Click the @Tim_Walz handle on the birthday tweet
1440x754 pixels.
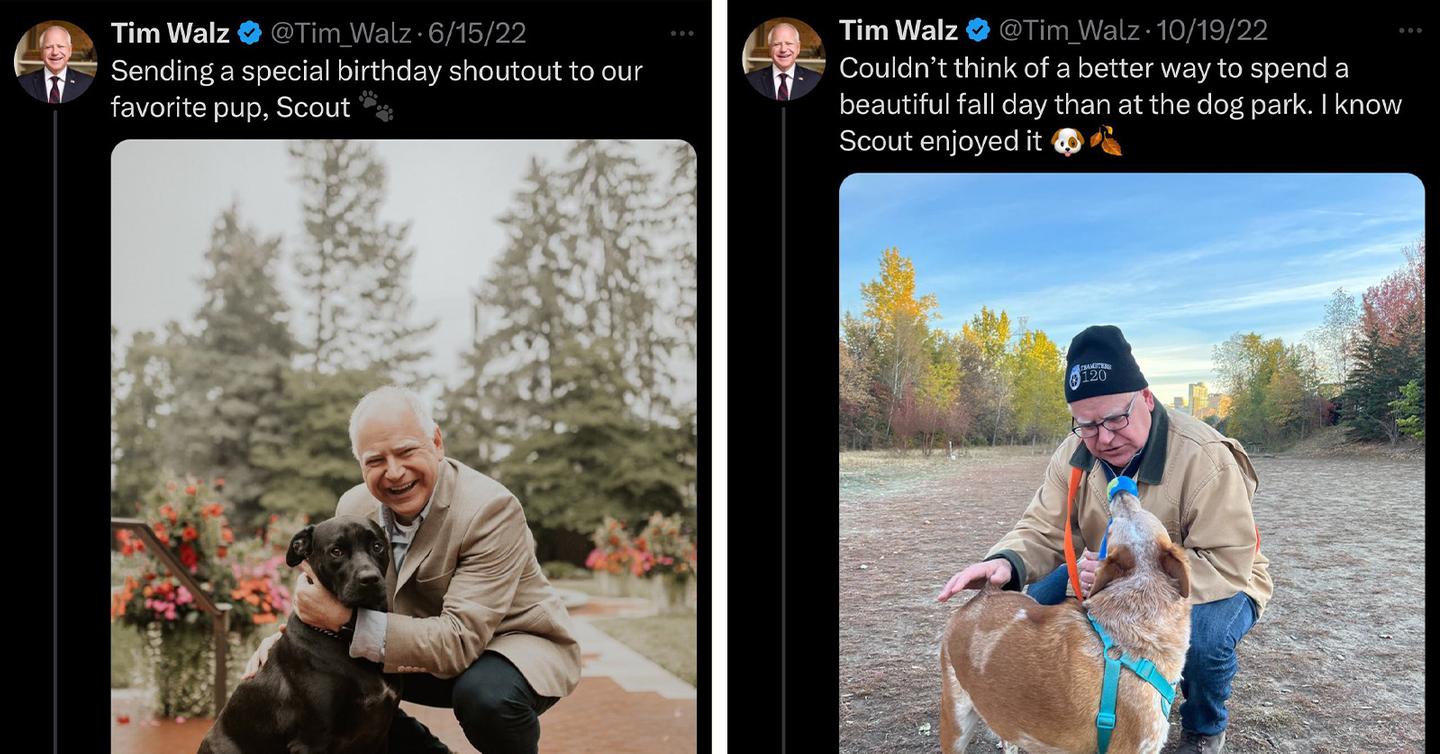pos(340,31)
